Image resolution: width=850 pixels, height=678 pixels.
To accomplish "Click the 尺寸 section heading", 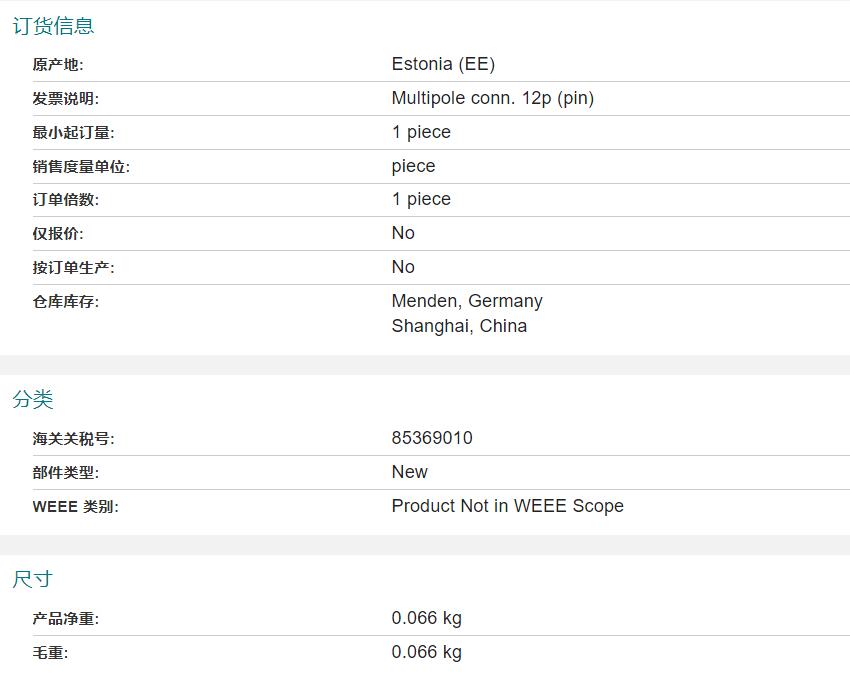I will click(33, 579).
